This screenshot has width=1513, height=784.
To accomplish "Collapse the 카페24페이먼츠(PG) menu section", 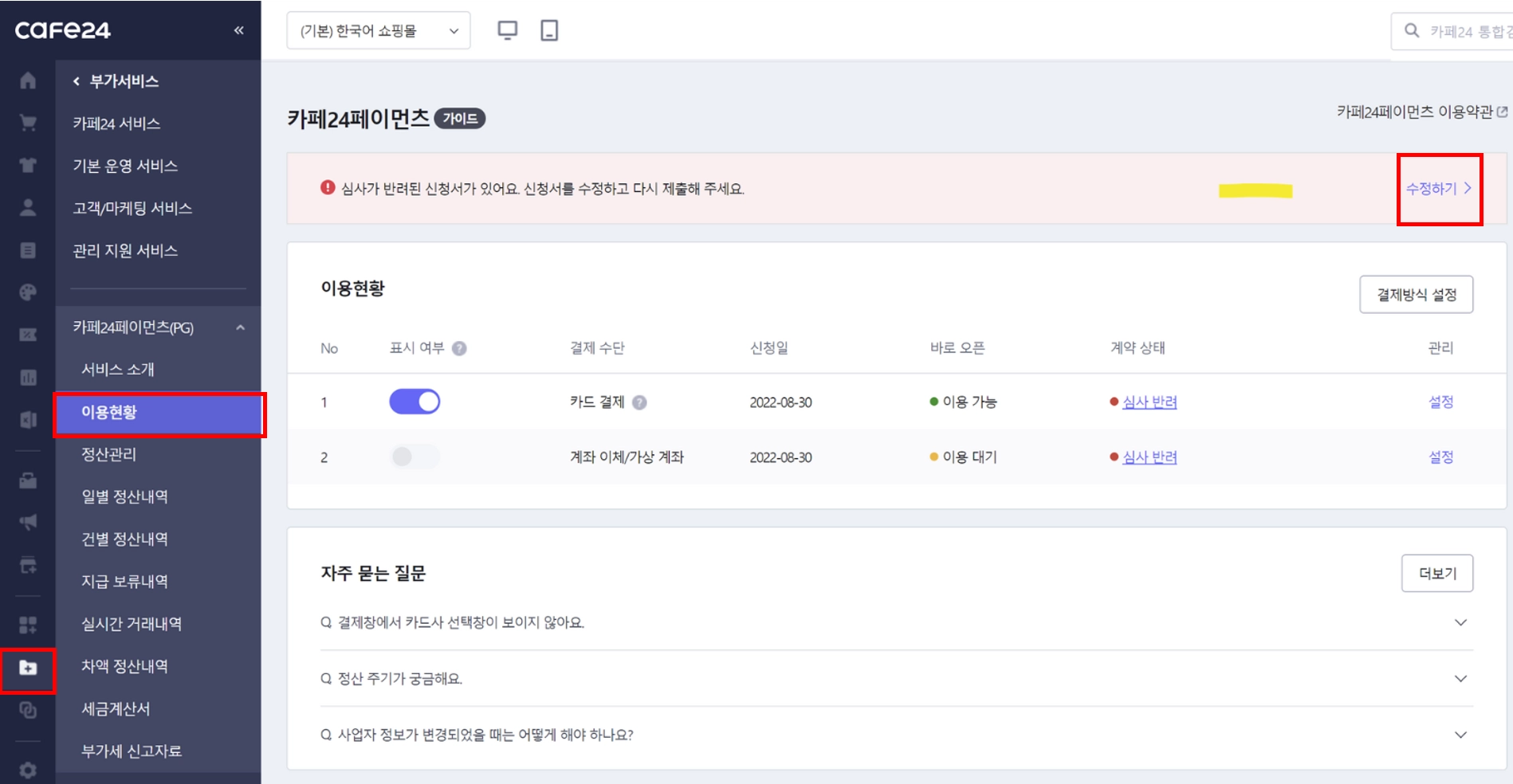I will pos(240,327).
